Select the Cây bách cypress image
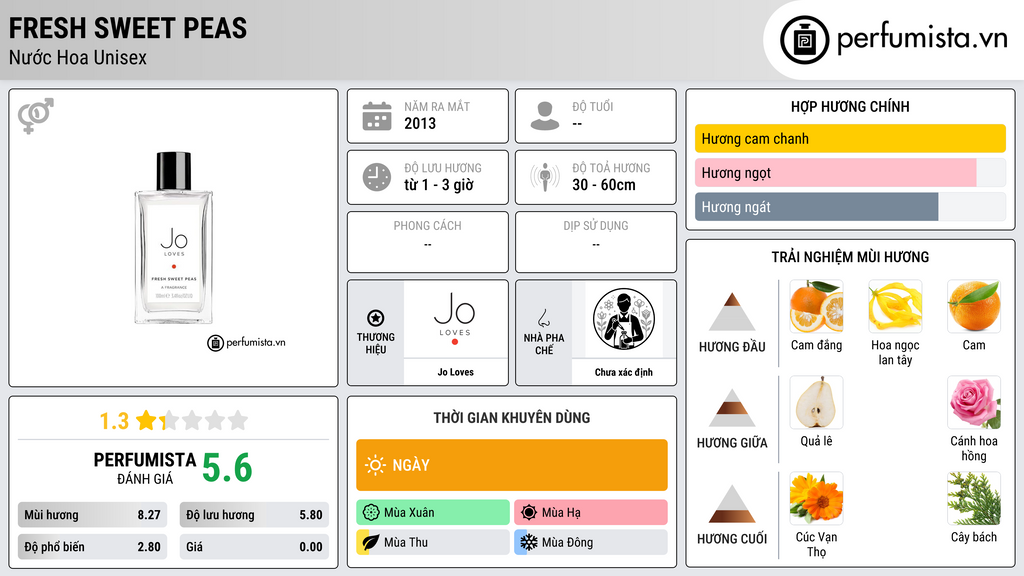Screen dimensions: 1024x576 coord(974,498)
